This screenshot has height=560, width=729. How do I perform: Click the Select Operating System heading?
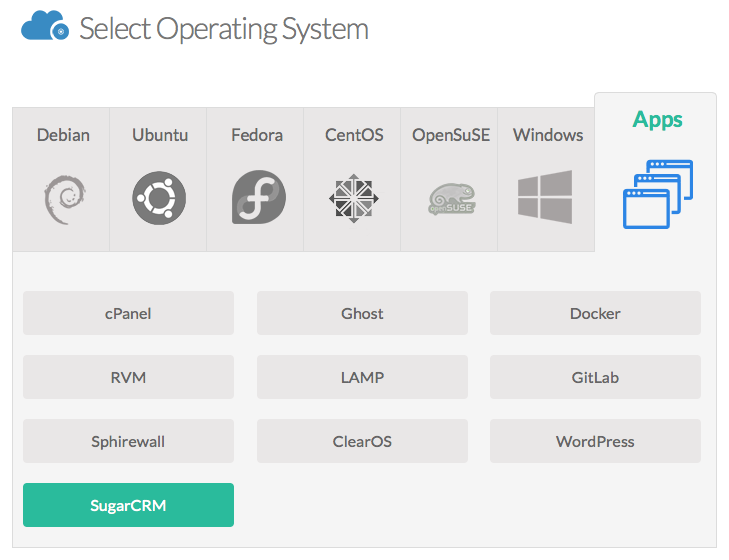224,29
